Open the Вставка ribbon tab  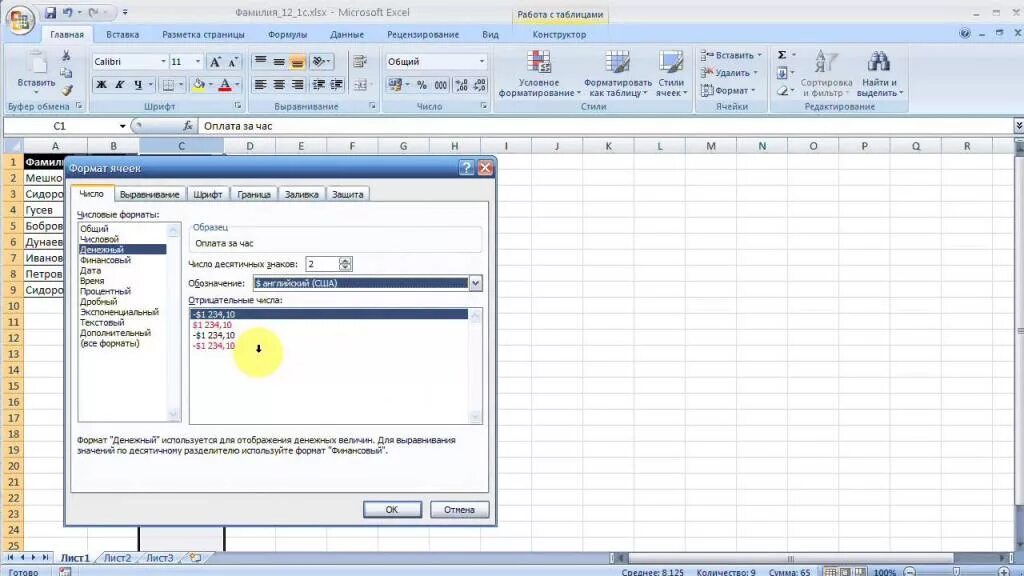[x=122, y=35]
